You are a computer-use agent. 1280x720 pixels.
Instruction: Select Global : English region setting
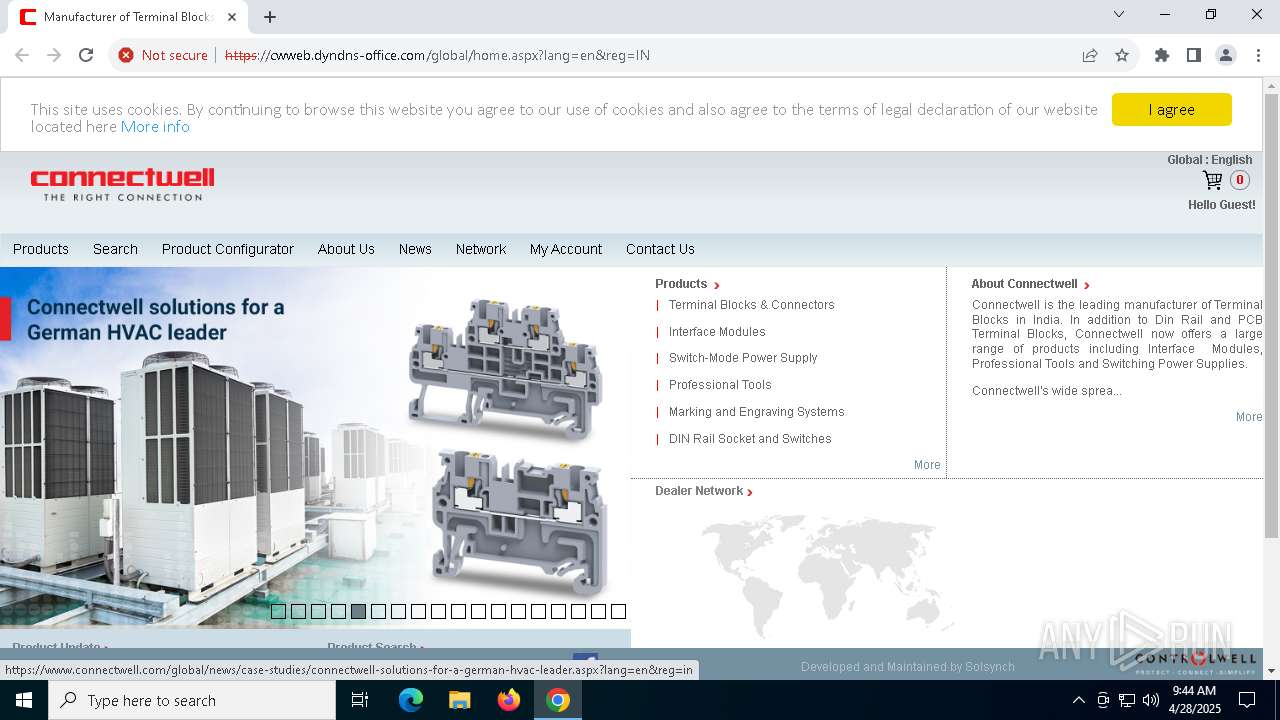tap(1210, 160)
